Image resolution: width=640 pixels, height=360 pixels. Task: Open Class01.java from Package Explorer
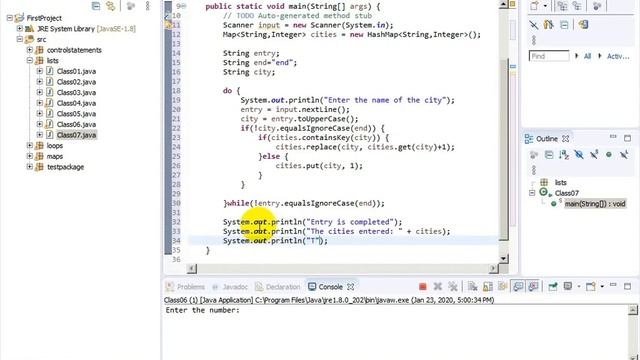click(x=76, y=71)
